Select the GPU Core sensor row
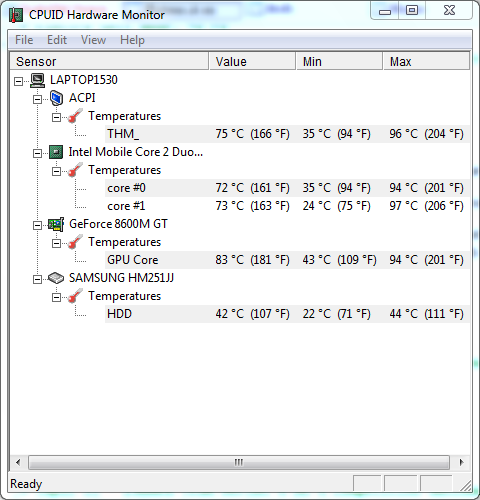 coord(287,260)
